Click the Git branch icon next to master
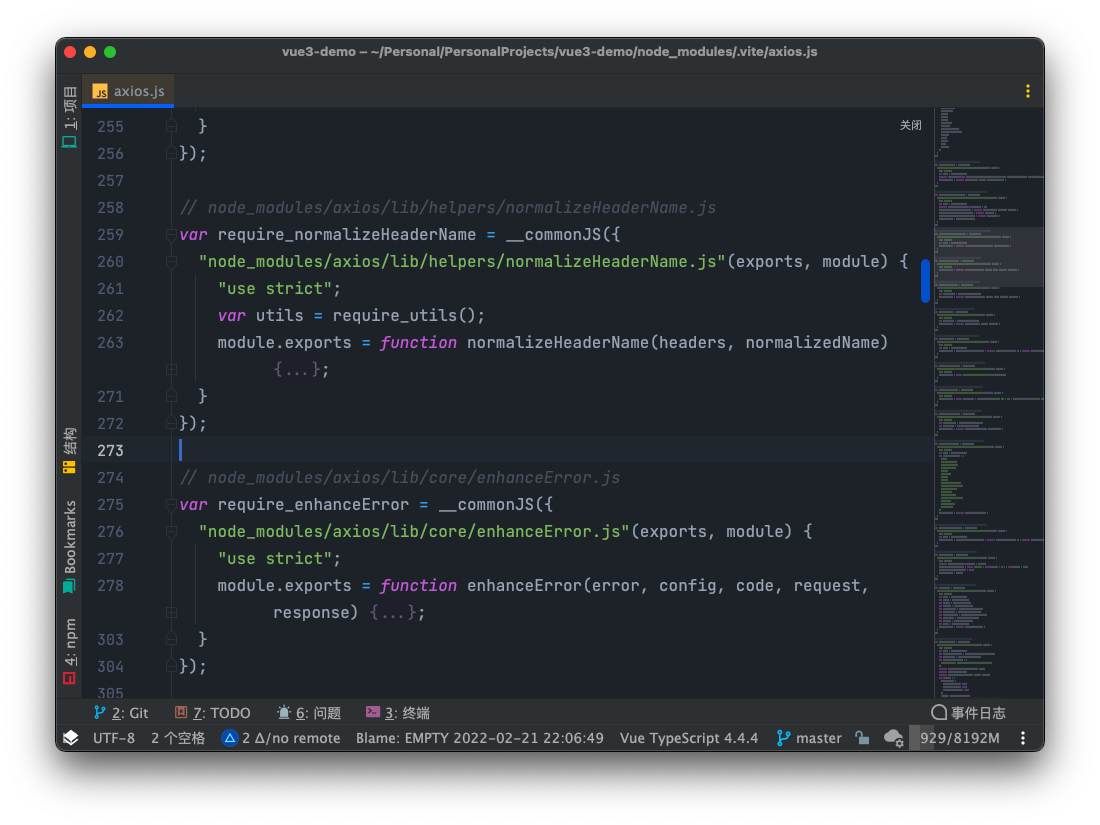The width and height of the screenshot is (1100, 825). click(784, 738)
